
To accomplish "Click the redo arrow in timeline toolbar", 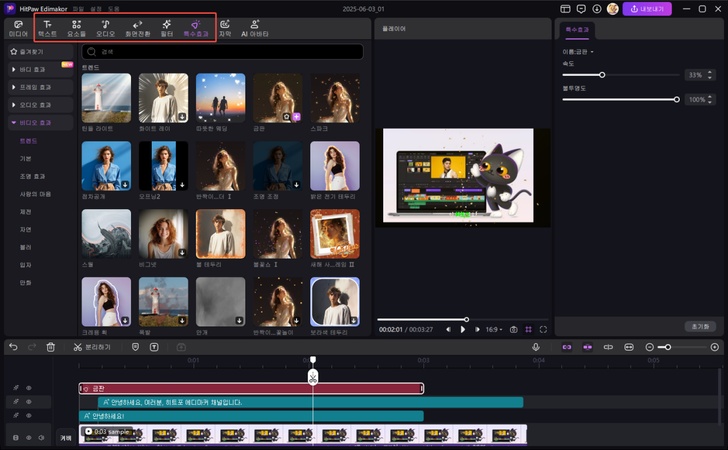I will 32,347.
